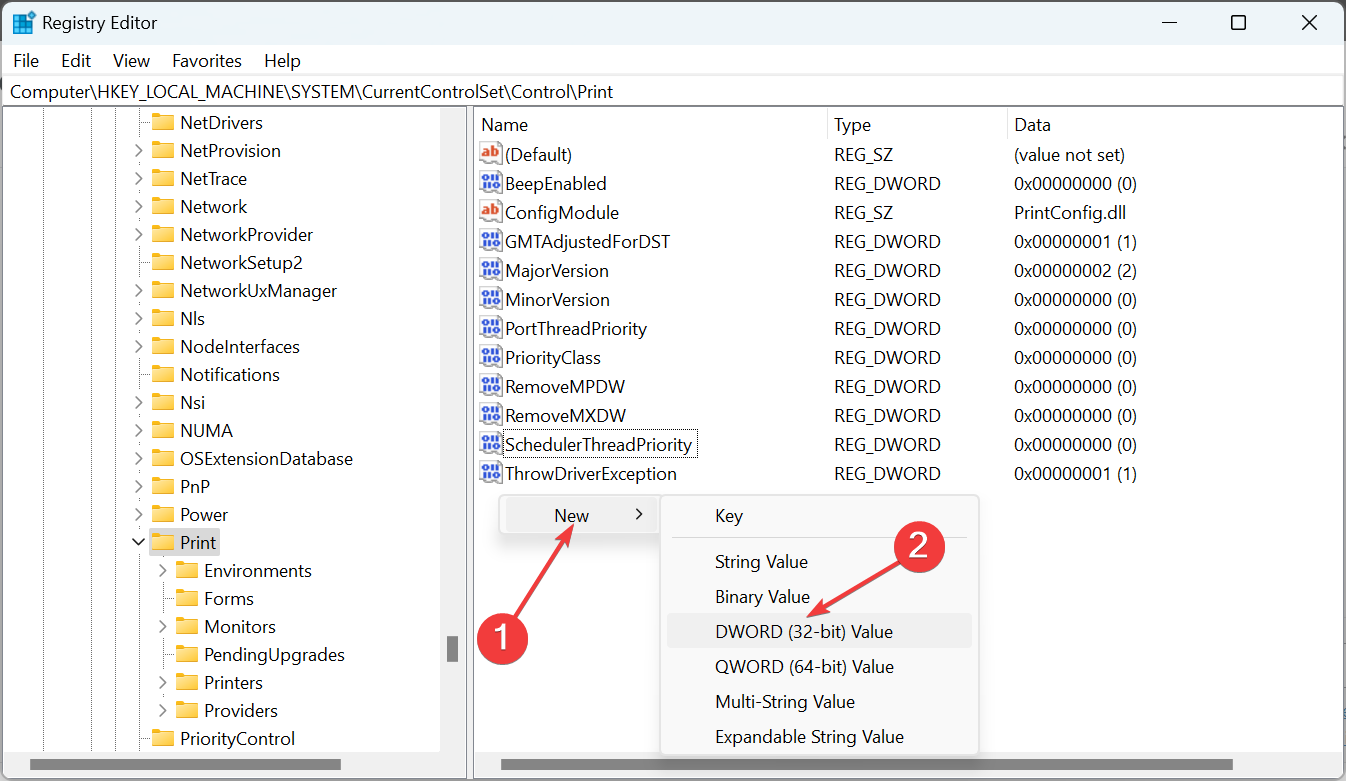The height and width of the screenshot is (781, 1346).
Task: Click the open Print folder icon
Action: [x=163, y=542]
